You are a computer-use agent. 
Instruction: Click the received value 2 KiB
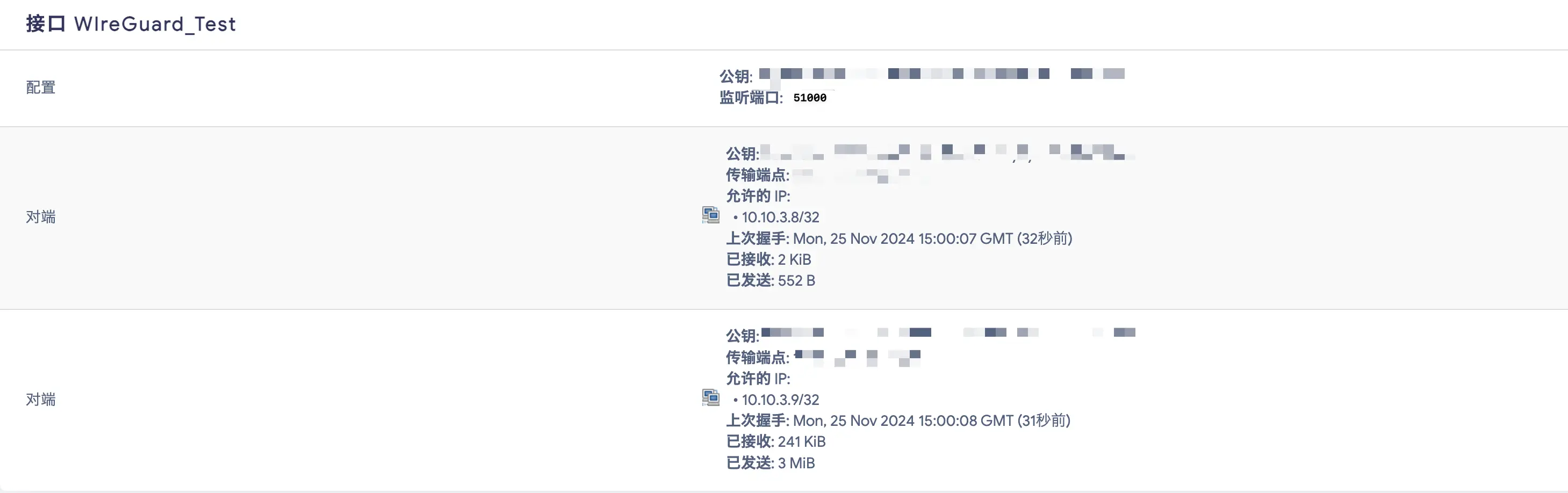[794, 260]
